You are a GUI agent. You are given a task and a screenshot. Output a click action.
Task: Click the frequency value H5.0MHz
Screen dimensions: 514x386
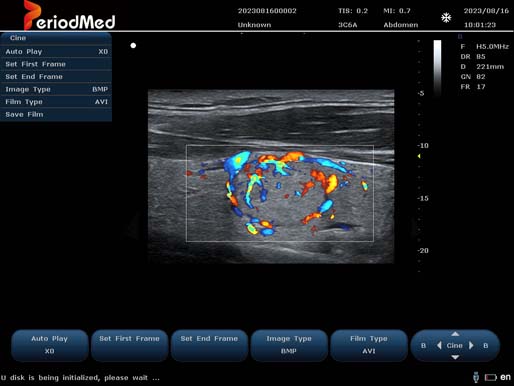pos(492,47)
